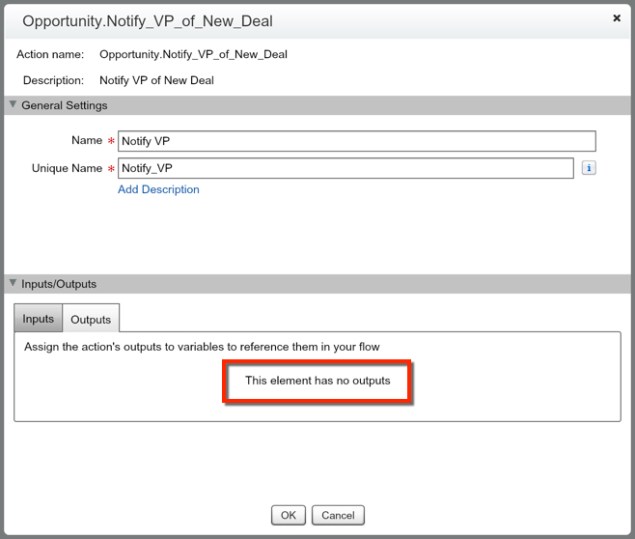This screenshot has width=635, height=539.
Task: Collapse the Inputs/Outputs section triangle
Action: (x=13, y=283)
